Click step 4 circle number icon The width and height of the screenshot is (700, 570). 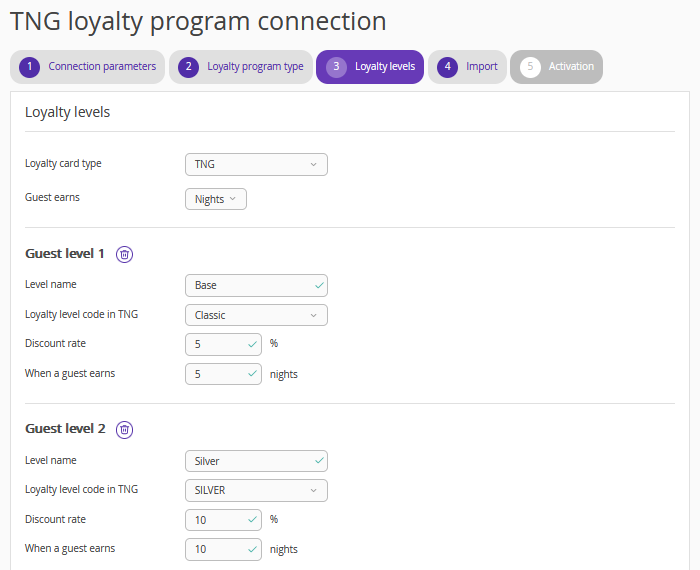pyautogui.click(x=447, y=67)
